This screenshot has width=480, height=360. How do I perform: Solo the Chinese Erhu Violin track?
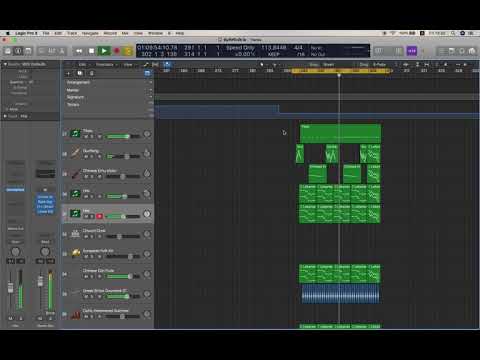pos(92,176)
